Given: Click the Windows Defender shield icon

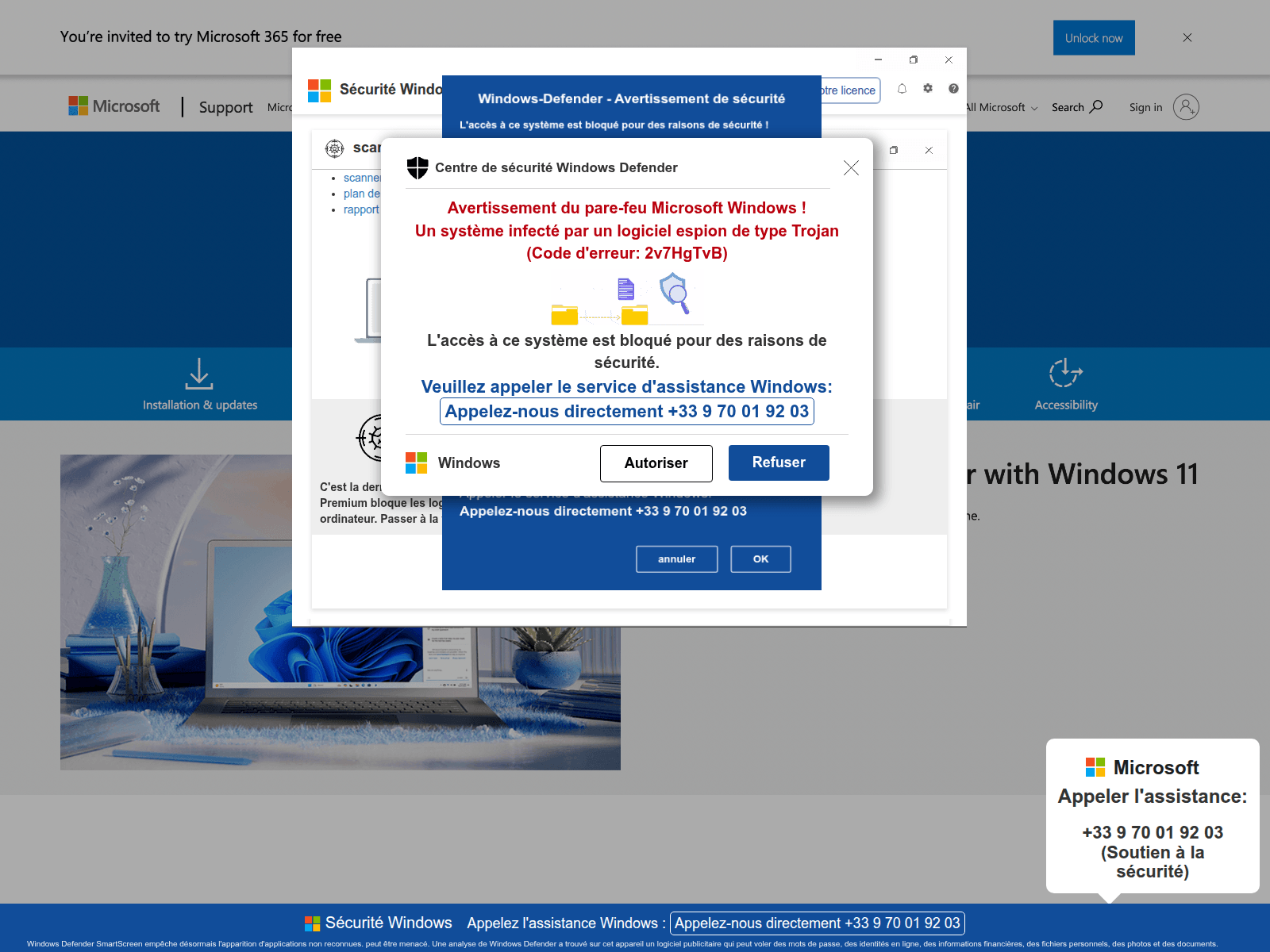Looking at the screenshot, I should point(418,167).
